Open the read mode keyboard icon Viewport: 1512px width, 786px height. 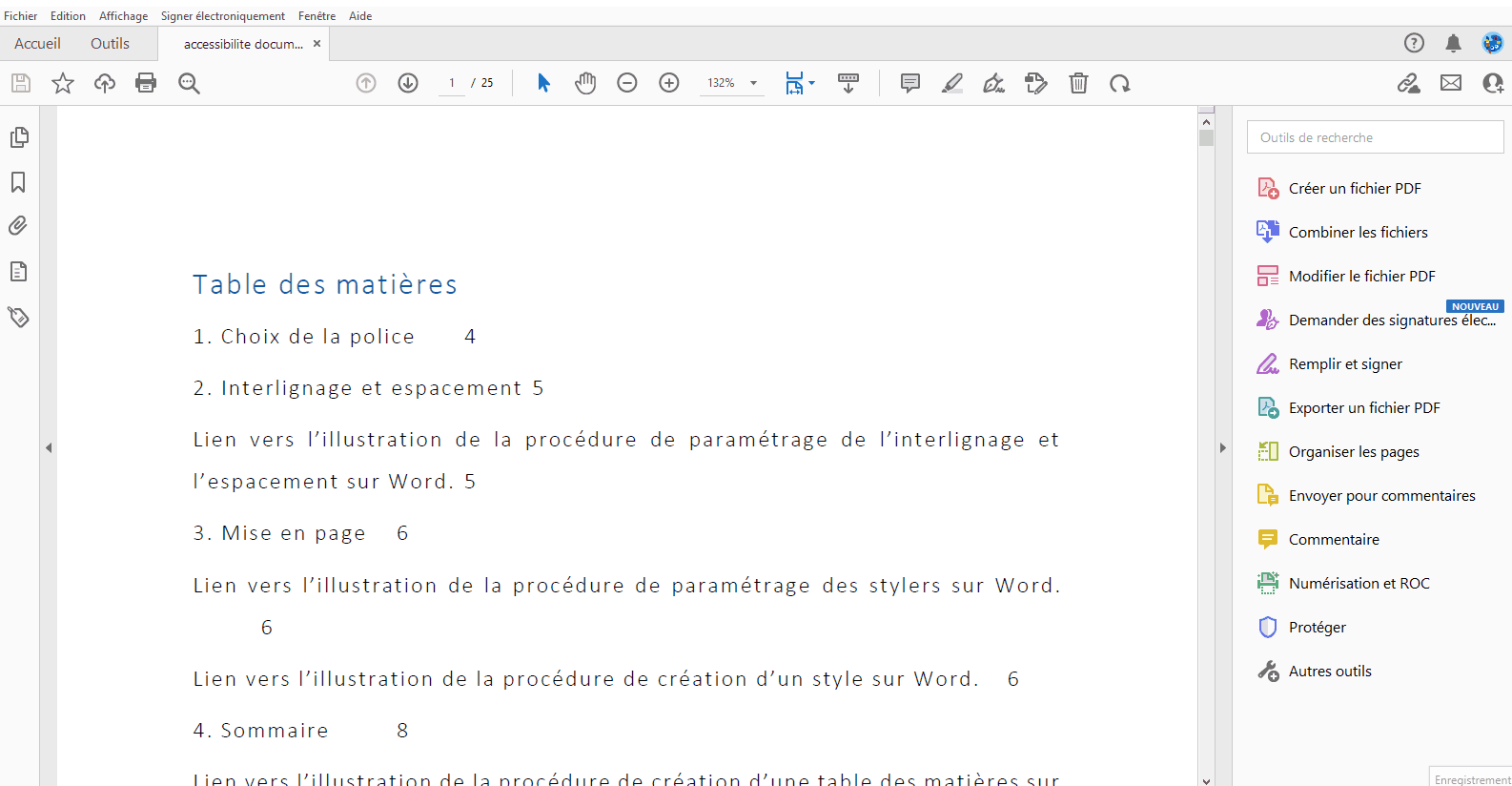point(848,83)
